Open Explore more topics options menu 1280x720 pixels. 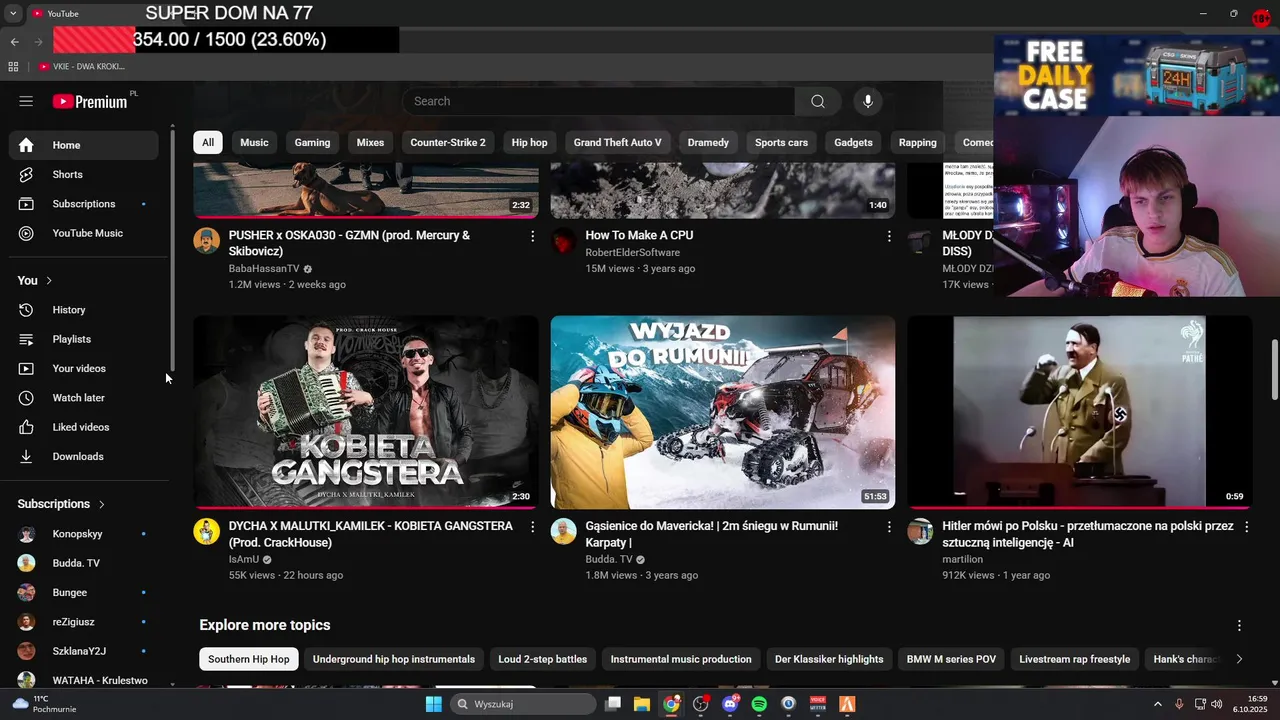click(1239, 625)
